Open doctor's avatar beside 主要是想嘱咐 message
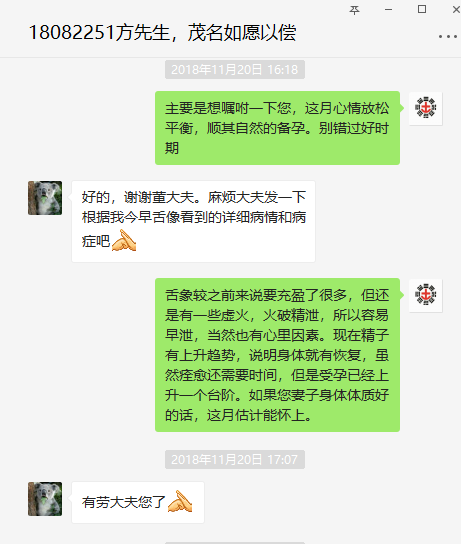 click(426, 108)
